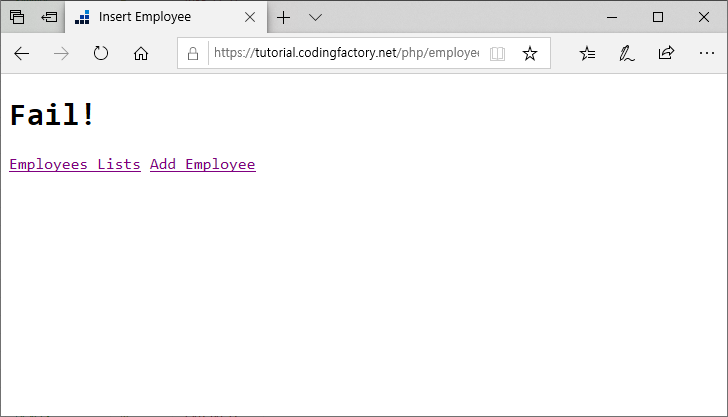Open a new tab with plus button

[284, 17]
